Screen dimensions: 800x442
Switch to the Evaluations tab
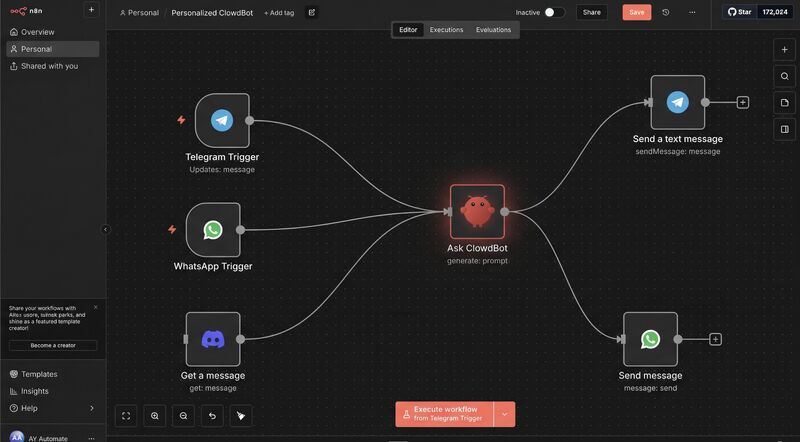[493, 30]
